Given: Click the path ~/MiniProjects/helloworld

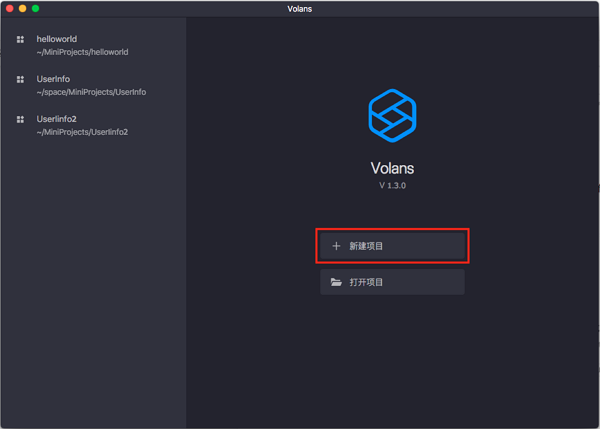Looking at the screenshot, I should coord(82,52).
